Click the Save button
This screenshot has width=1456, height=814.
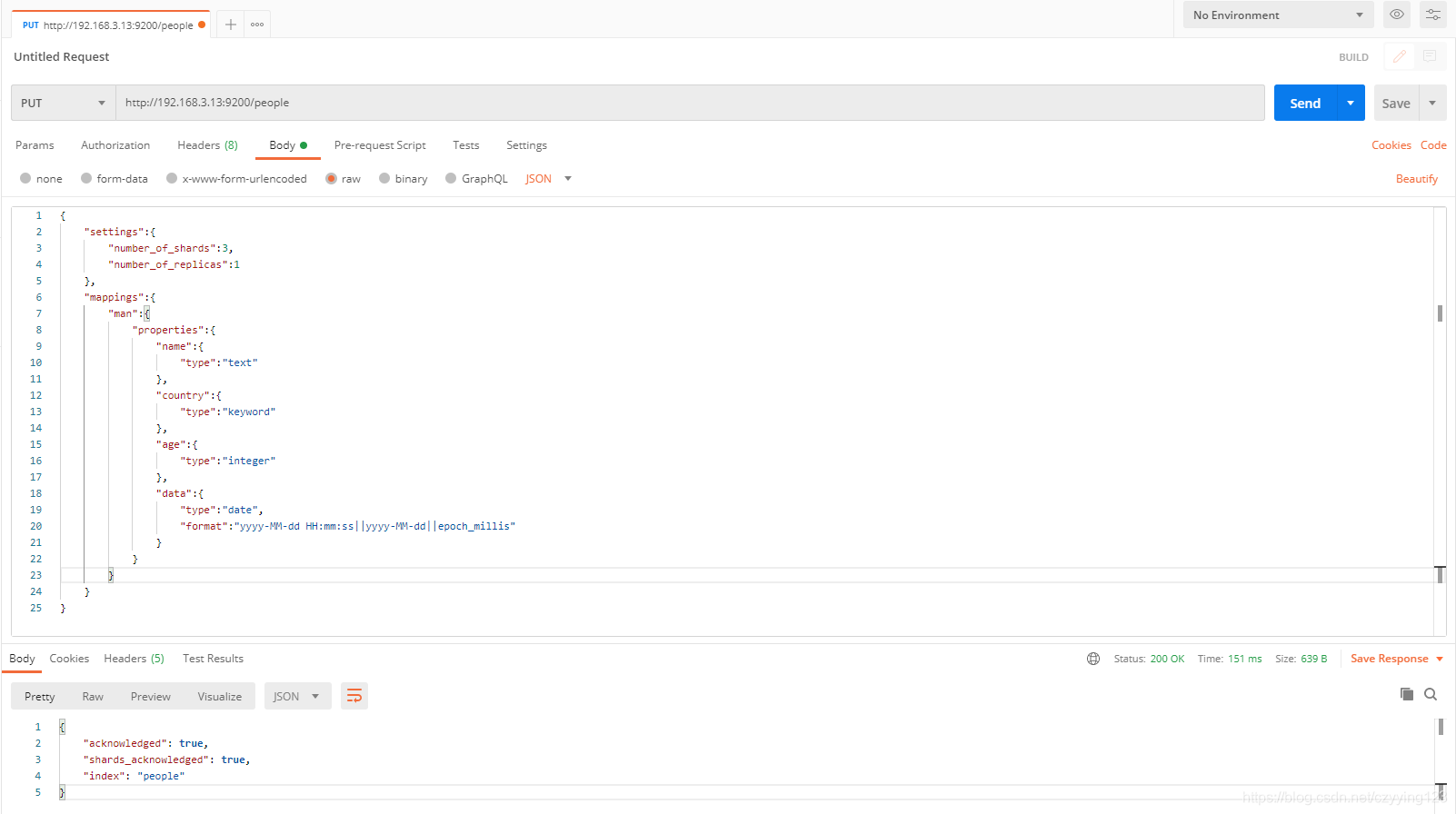[1396, 103]
